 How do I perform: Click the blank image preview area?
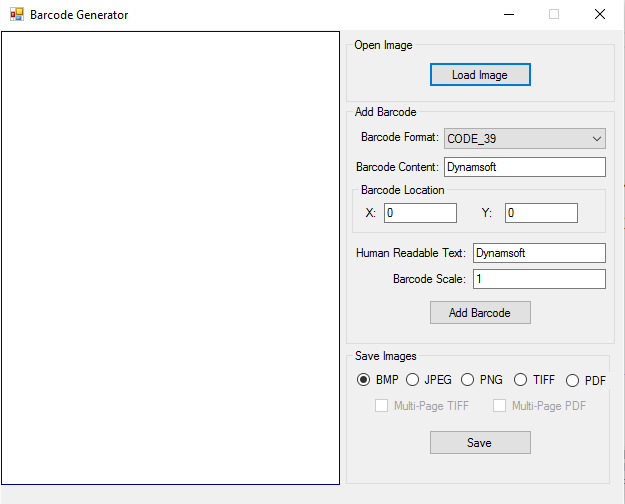pyautogui.click(x=170, y=258)
